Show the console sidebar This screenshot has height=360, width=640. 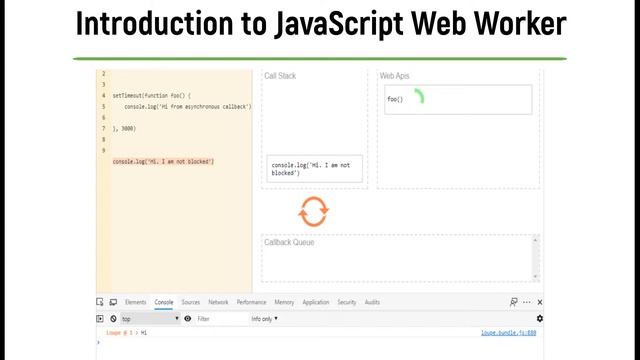point(100,319)
